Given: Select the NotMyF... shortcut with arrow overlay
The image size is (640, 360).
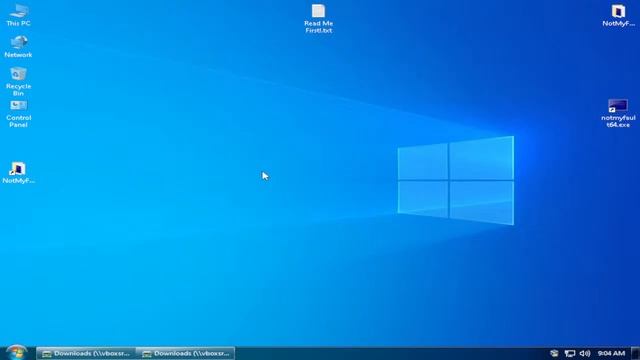Looking at the screenshot, I should 18,173.
